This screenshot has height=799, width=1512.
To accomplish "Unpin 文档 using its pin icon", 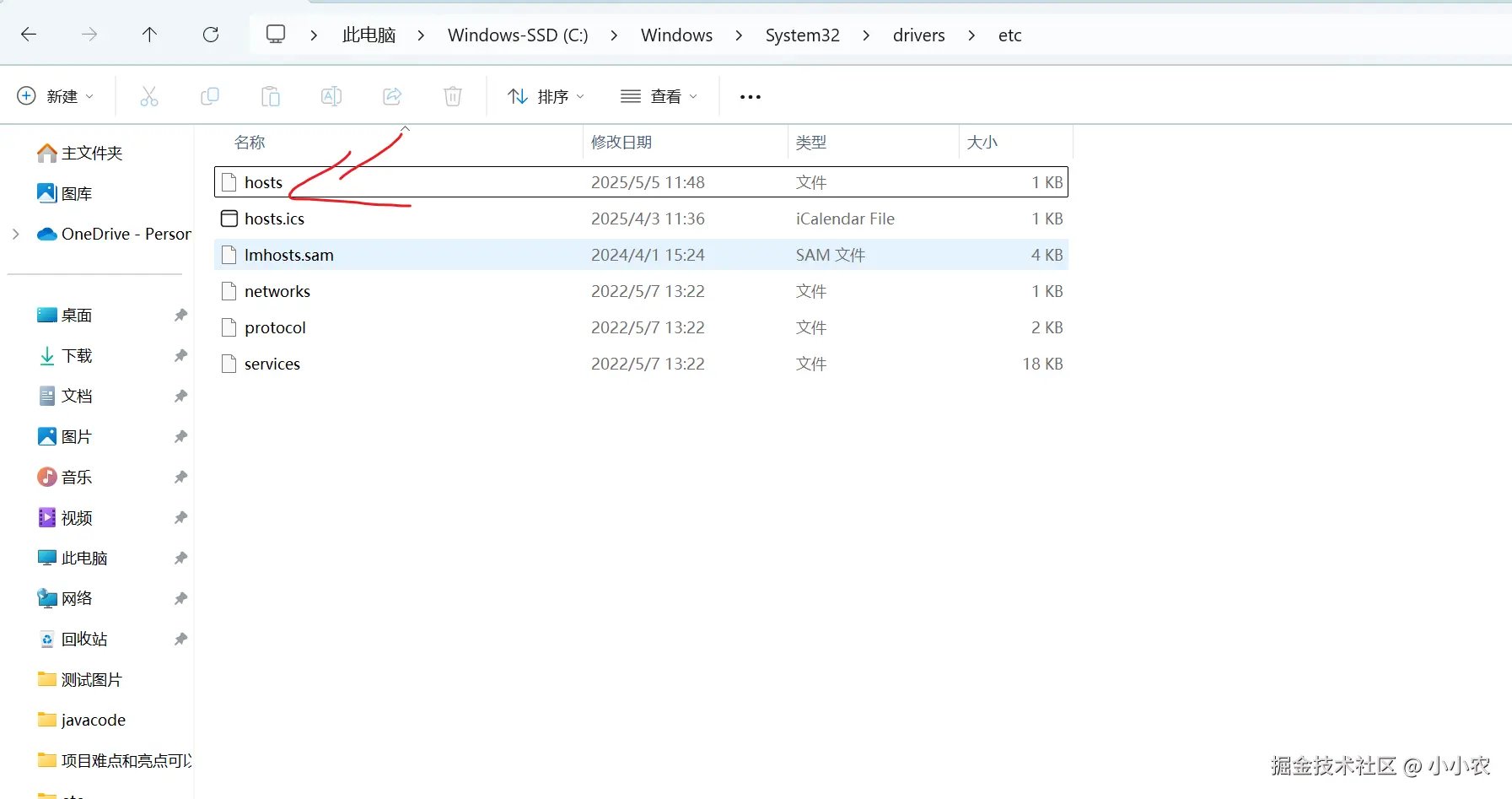I will tap(180, 397).
